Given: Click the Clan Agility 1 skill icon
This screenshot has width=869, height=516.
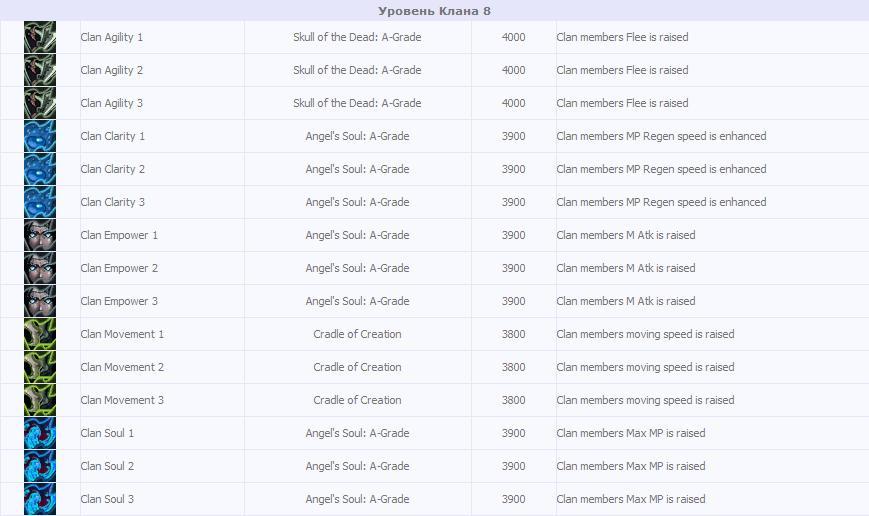Looking at the screenshot, I should (x=40, y=38).
